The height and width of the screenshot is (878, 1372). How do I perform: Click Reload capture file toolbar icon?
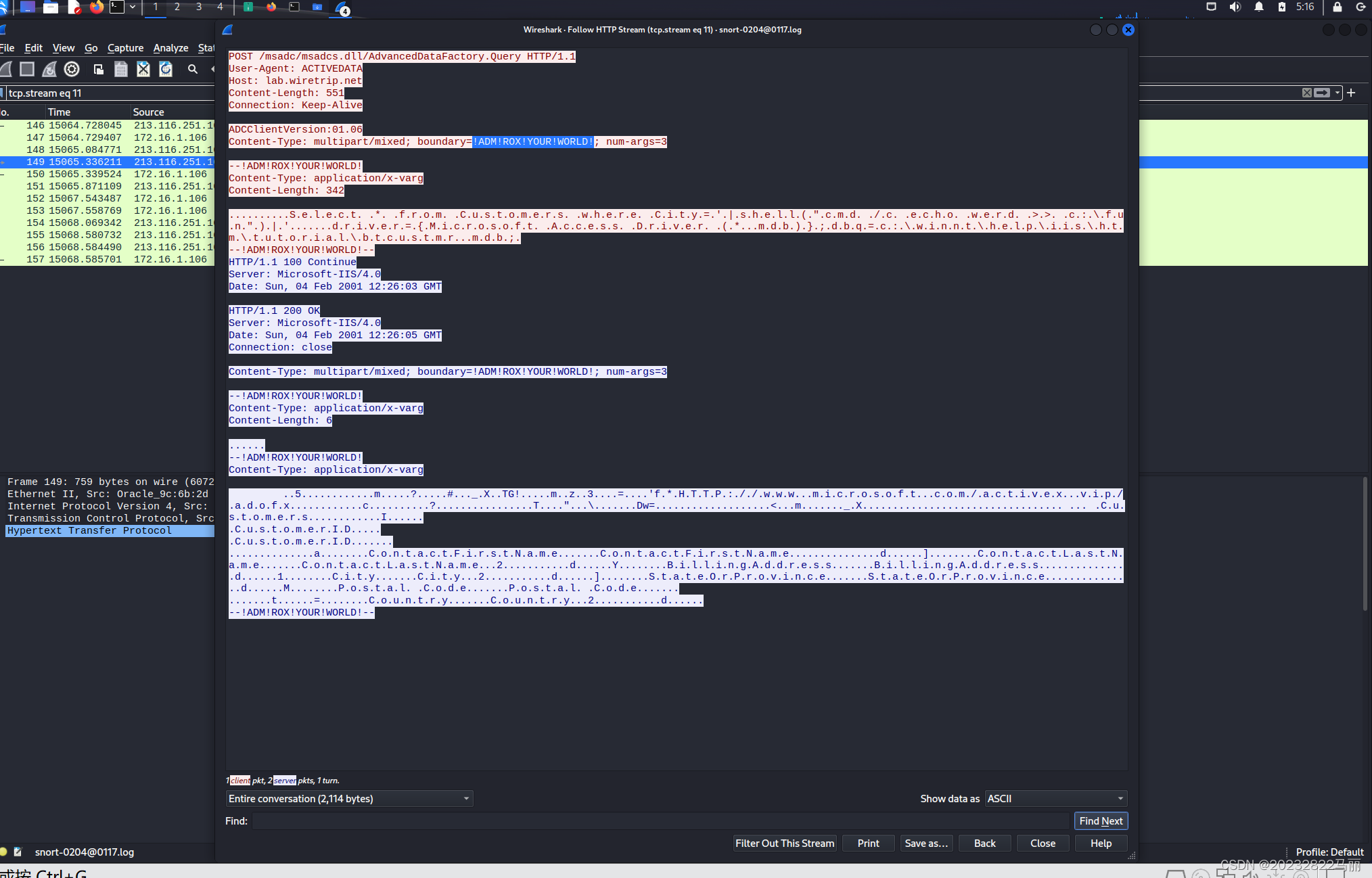tap(166, 69)
